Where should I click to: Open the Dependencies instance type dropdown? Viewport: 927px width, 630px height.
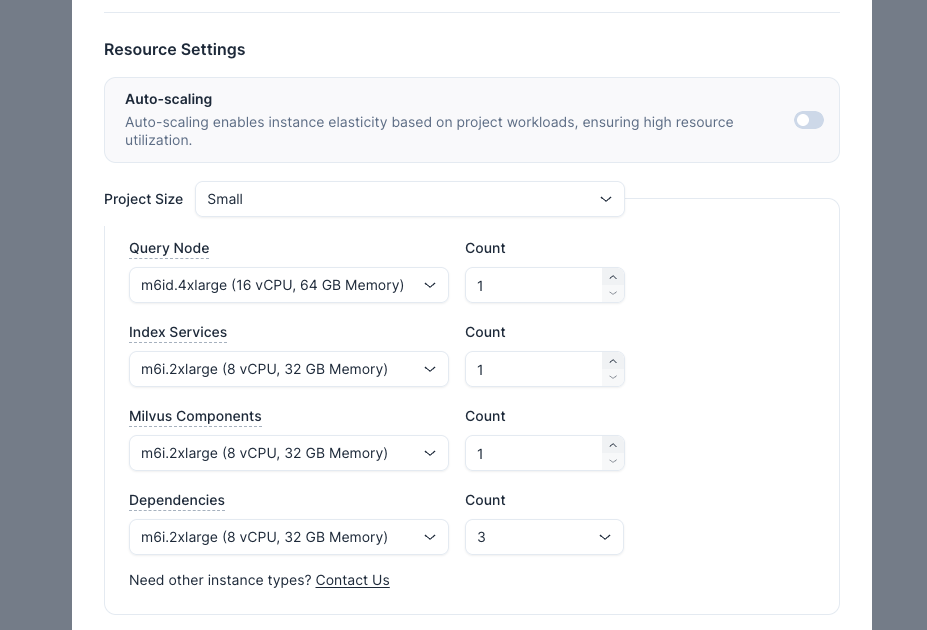(x=288, y=537)
